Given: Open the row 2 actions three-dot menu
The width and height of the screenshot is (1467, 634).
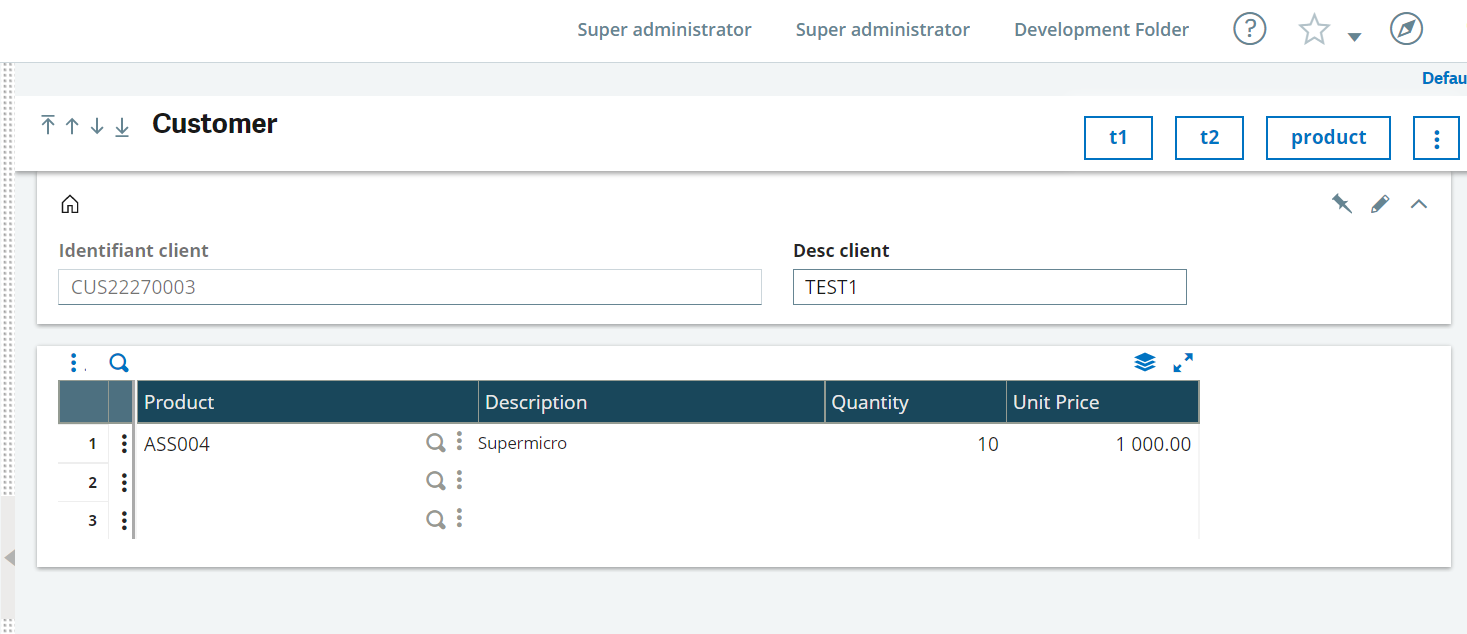Looking at the screenshot, I should [x=122, y=481].
